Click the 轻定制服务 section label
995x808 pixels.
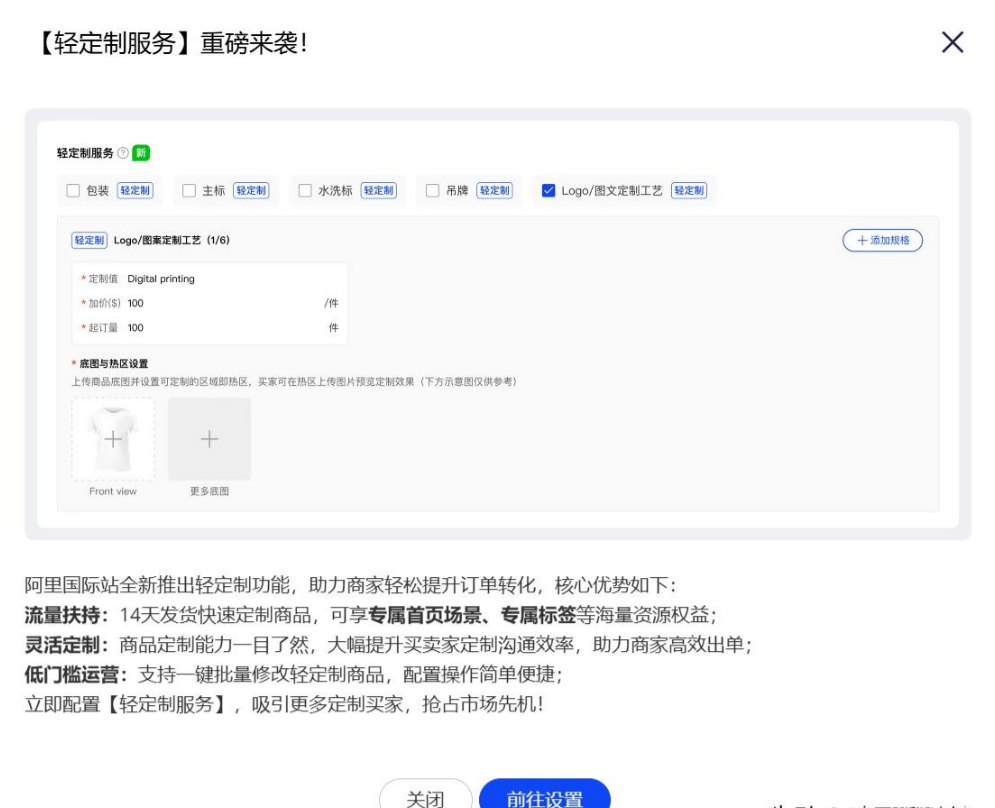[x=85, y=153]
